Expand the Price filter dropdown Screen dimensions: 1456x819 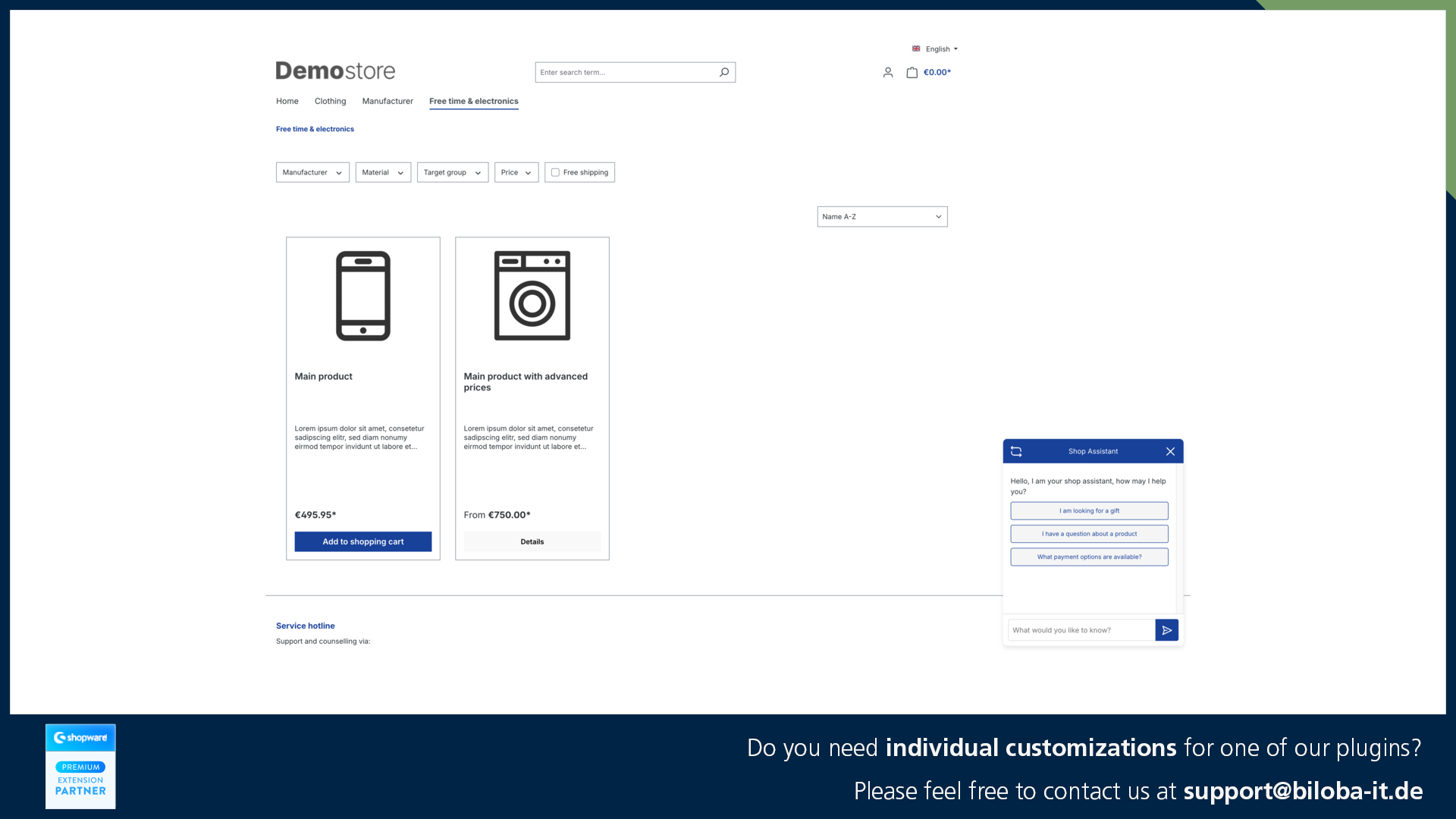516,172
